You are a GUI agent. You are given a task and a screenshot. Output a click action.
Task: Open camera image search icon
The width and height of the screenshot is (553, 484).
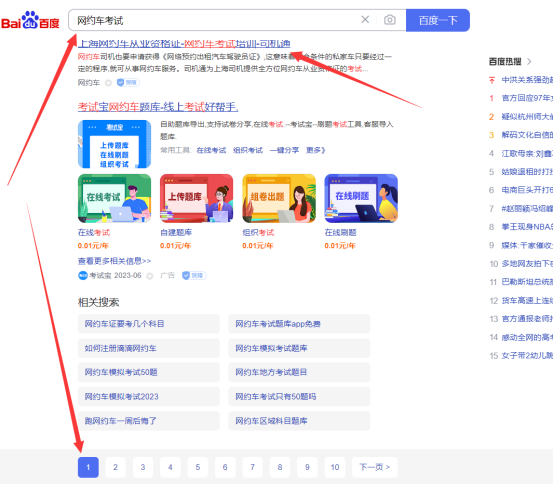point(390,20)
